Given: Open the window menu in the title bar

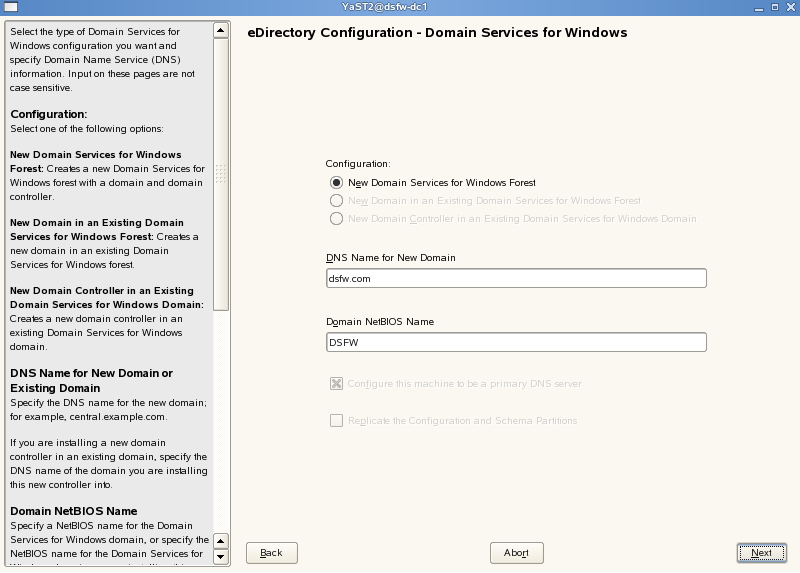Looking at the screenshot, I should click(8, 8).
